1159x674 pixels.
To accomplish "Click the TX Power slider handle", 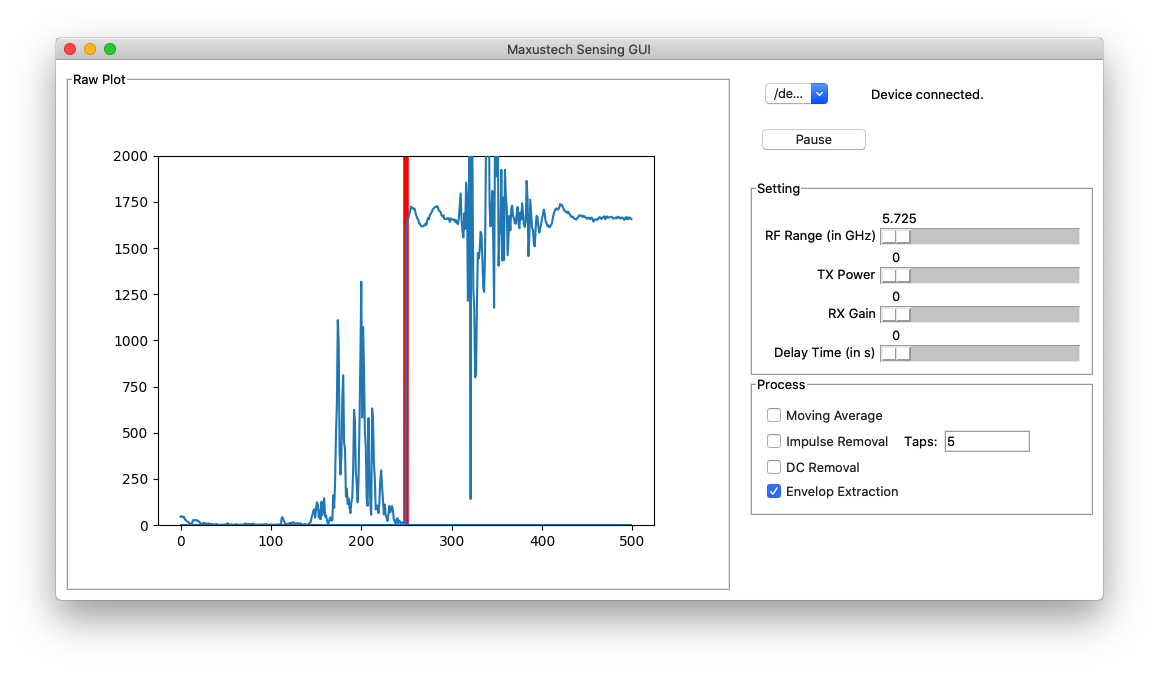I will tap(896, 276).
